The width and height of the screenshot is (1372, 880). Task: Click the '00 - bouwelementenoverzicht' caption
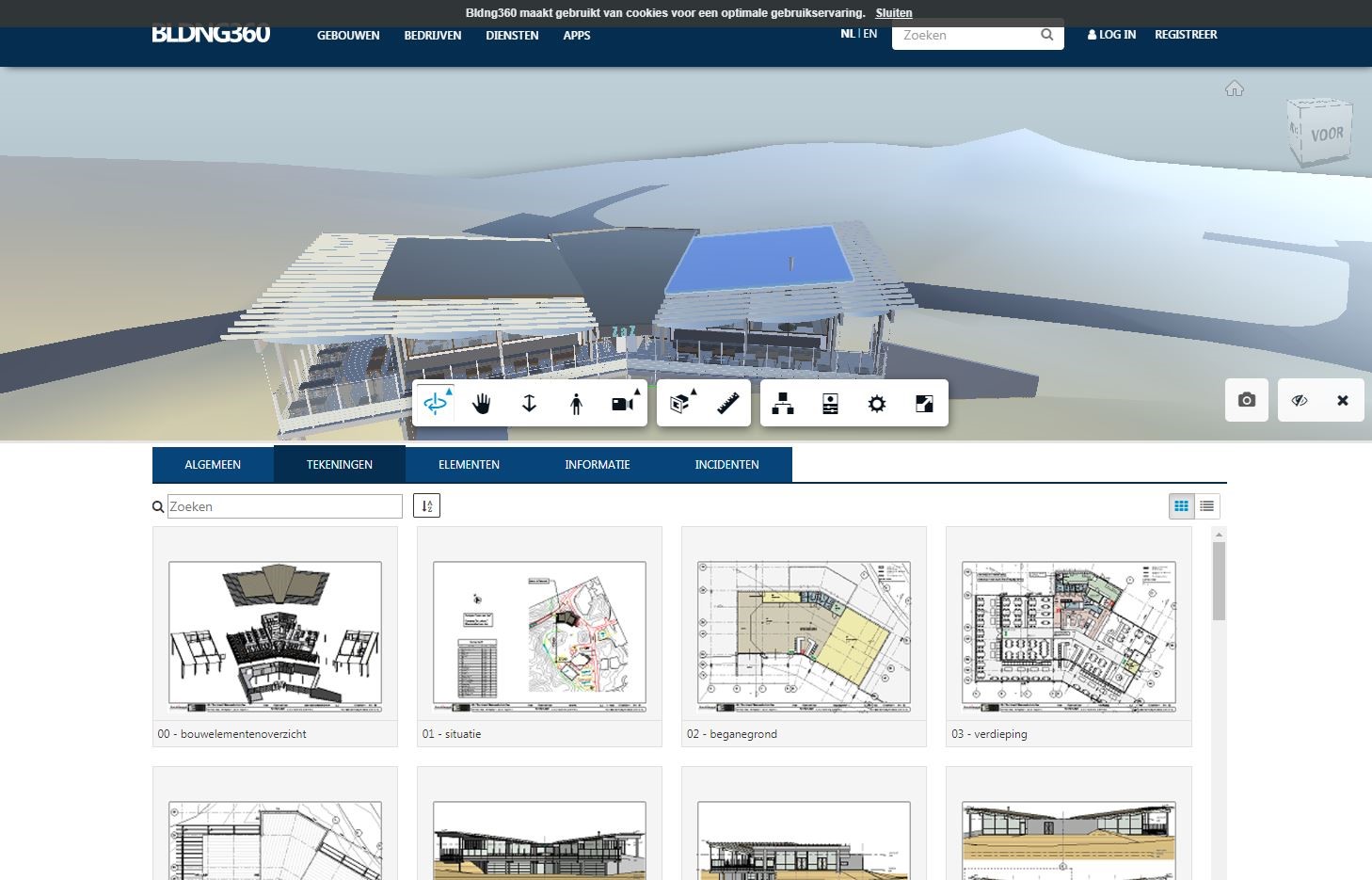click(232, 734)
